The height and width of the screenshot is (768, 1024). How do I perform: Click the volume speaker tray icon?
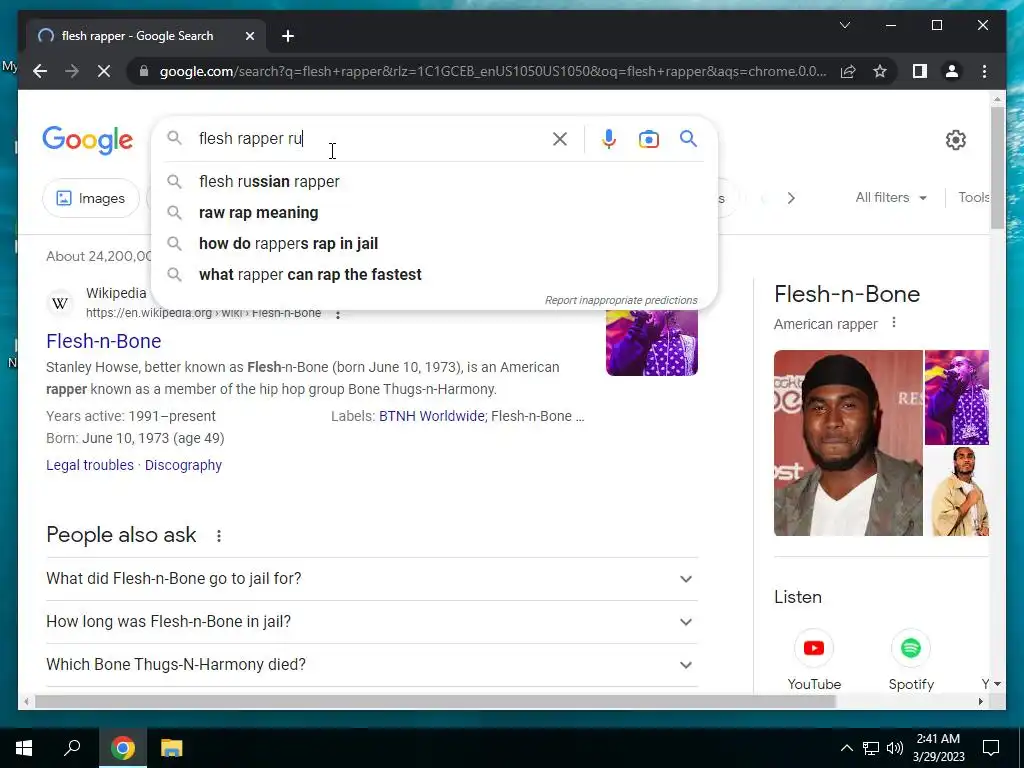tap(895, 748)
